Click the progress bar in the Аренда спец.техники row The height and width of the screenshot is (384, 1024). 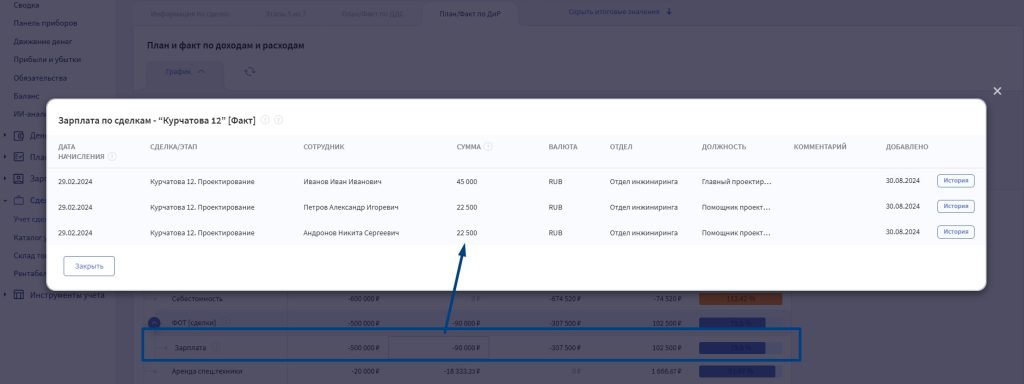coord(741,372)
